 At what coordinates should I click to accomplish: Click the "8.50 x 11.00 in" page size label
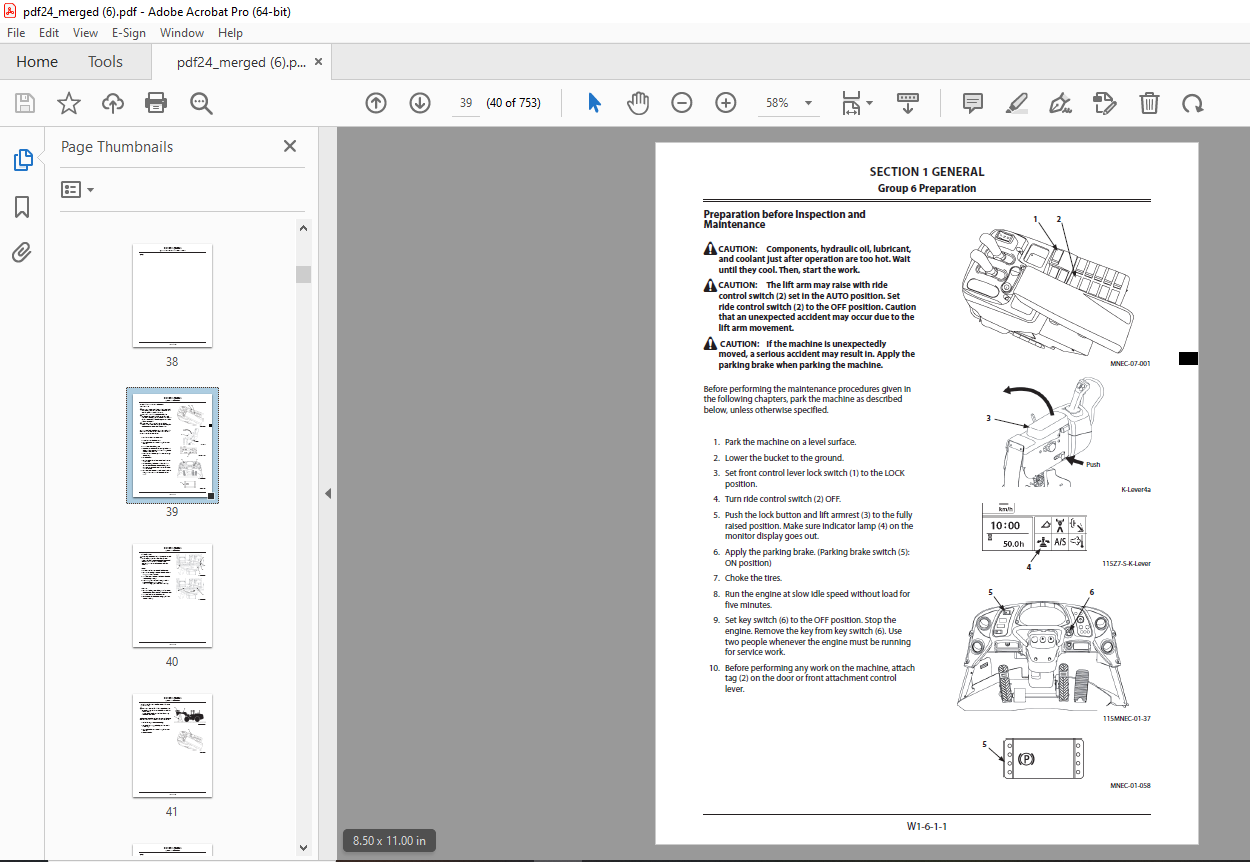point(390,841)
